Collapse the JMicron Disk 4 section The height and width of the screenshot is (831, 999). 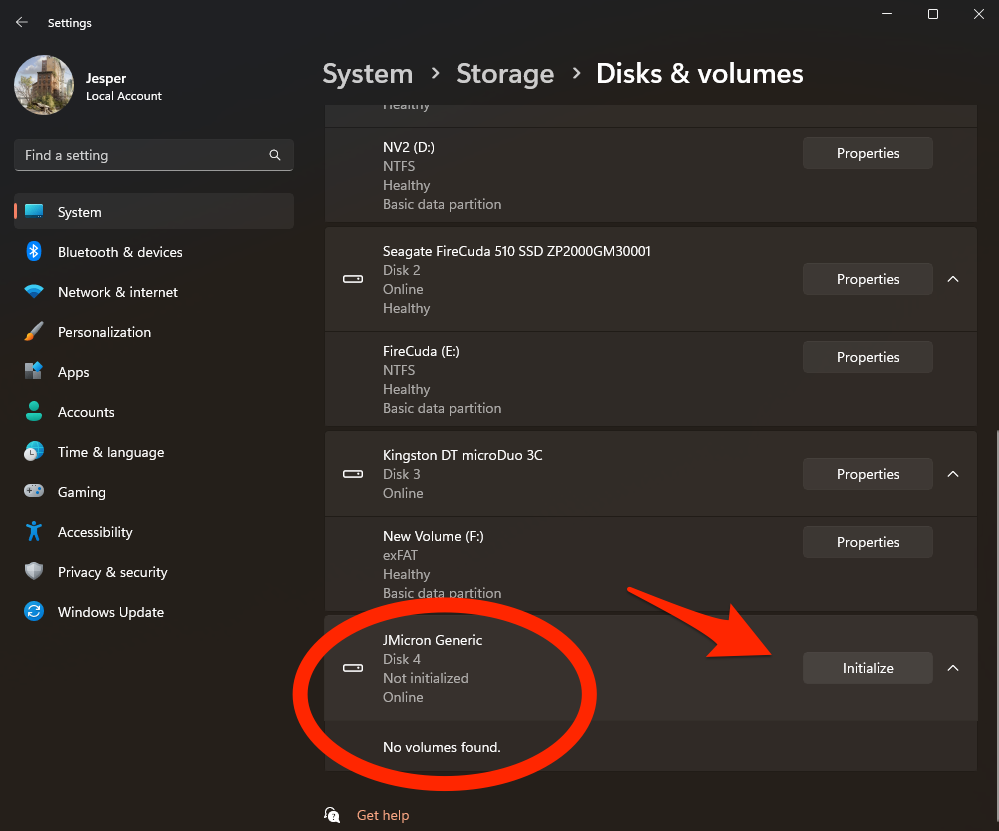click(953, 668)
